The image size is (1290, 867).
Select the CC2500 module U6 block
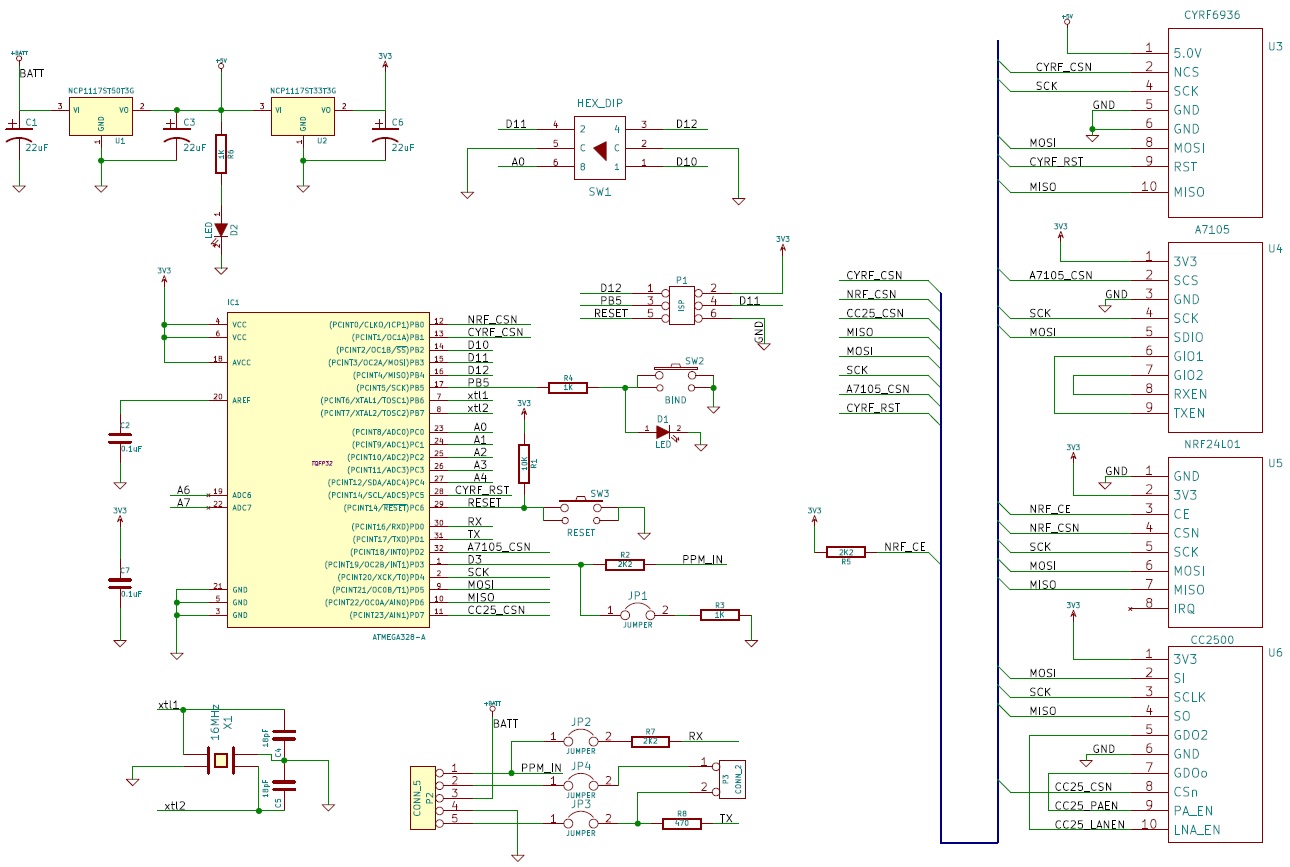(x=1215, y=743)
